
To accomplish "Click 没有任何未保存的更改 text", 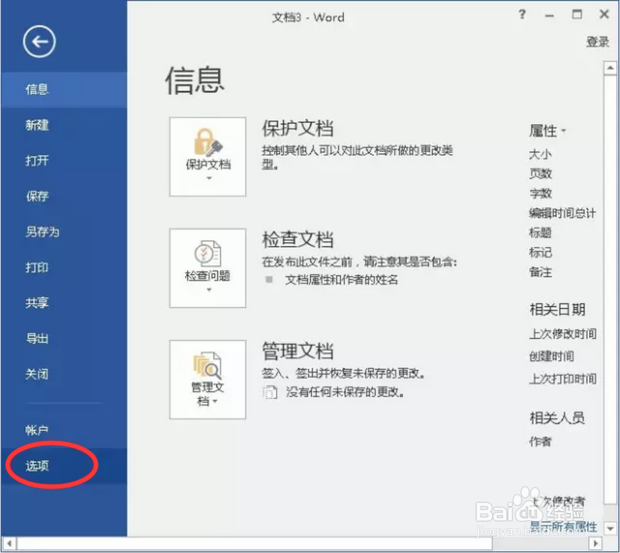I will point(345,392).
